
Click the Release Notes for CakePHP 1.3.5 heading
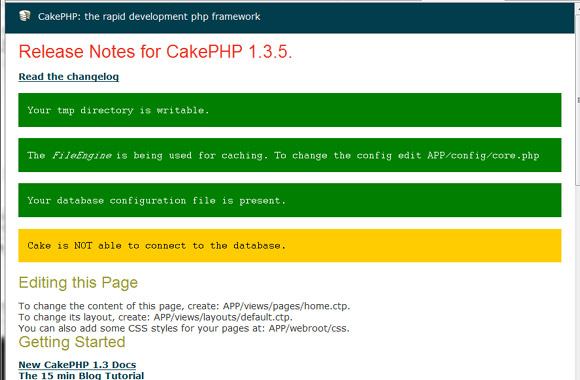pos(155,51)
